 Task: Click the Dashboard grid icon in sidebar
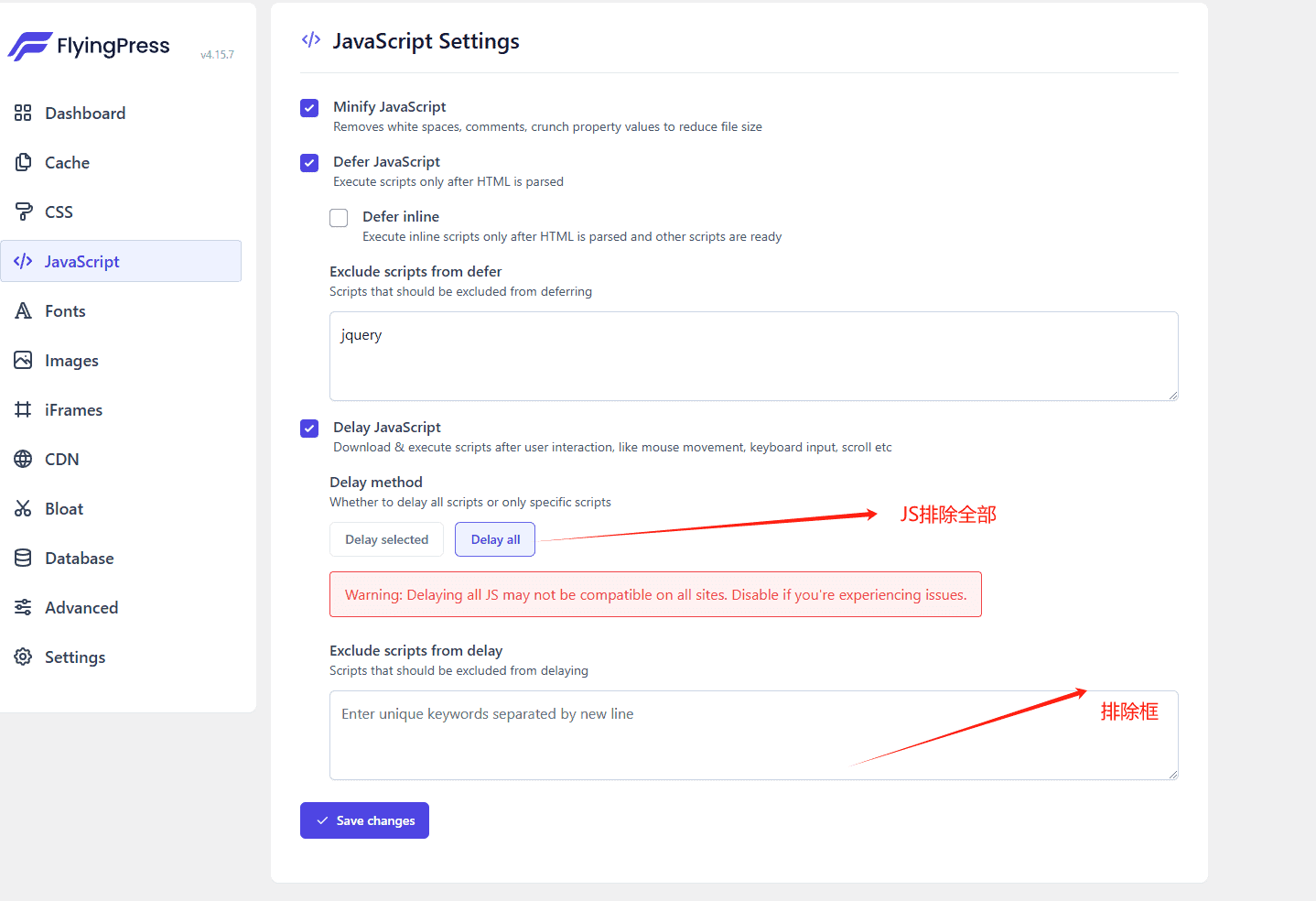coord(23,114)
